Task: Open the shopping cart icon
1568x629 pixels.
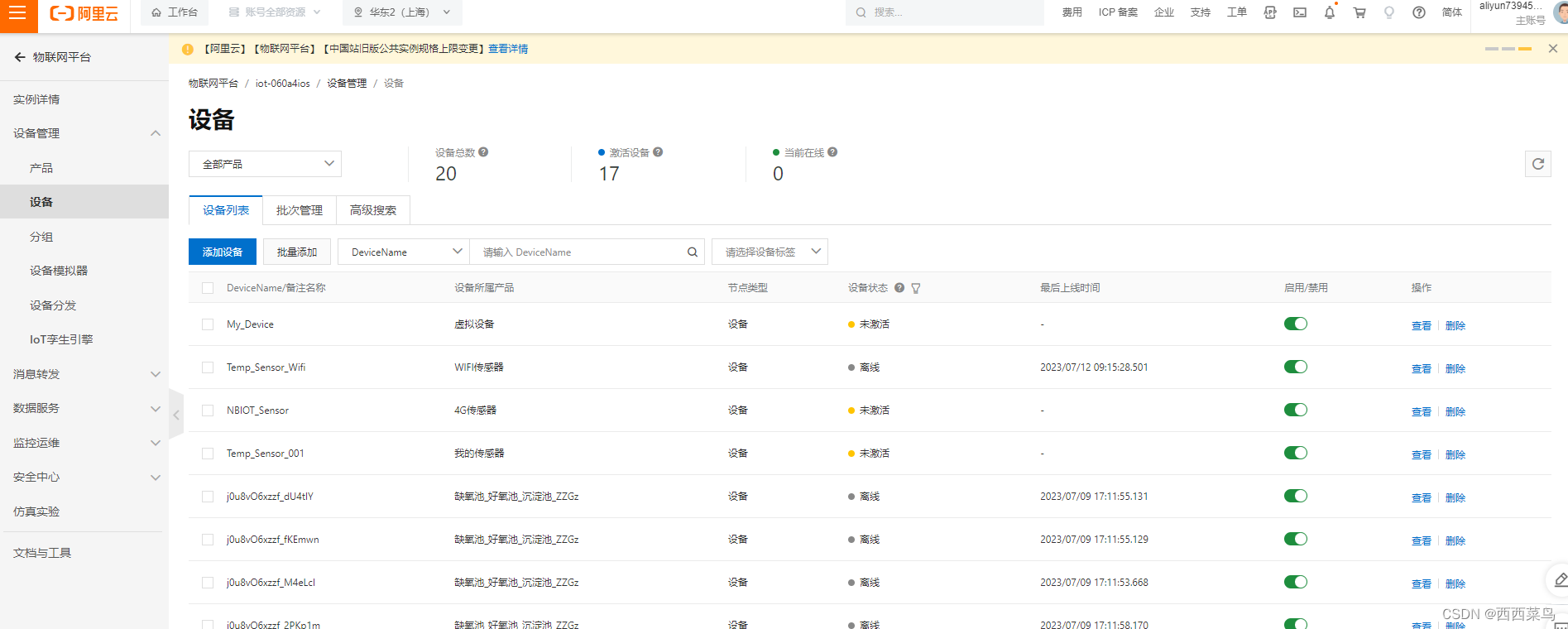Action: click(1359, 12)
